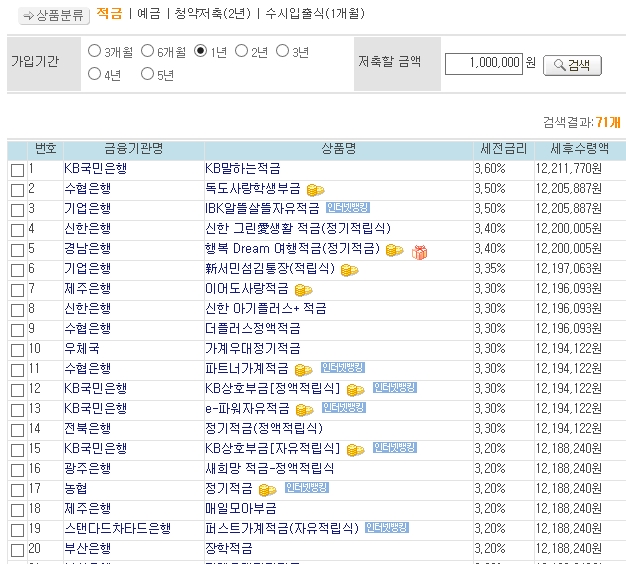Click the 더플러스정액적금 product name
Image resolution: width=626 pixels, height=564 pixels.
253,329
